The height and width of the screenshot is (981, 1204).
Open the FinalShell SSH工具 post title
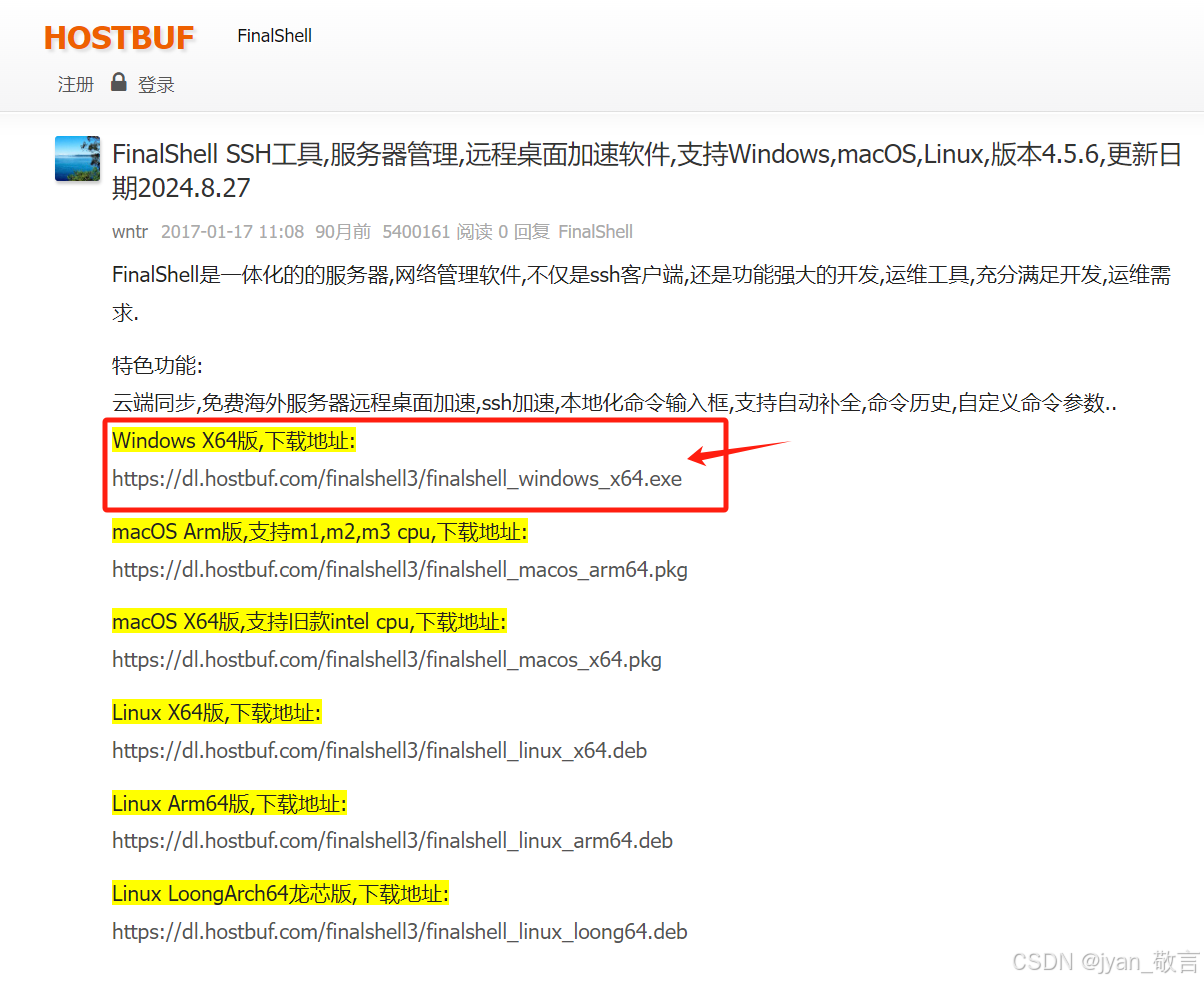click(647, 171)
